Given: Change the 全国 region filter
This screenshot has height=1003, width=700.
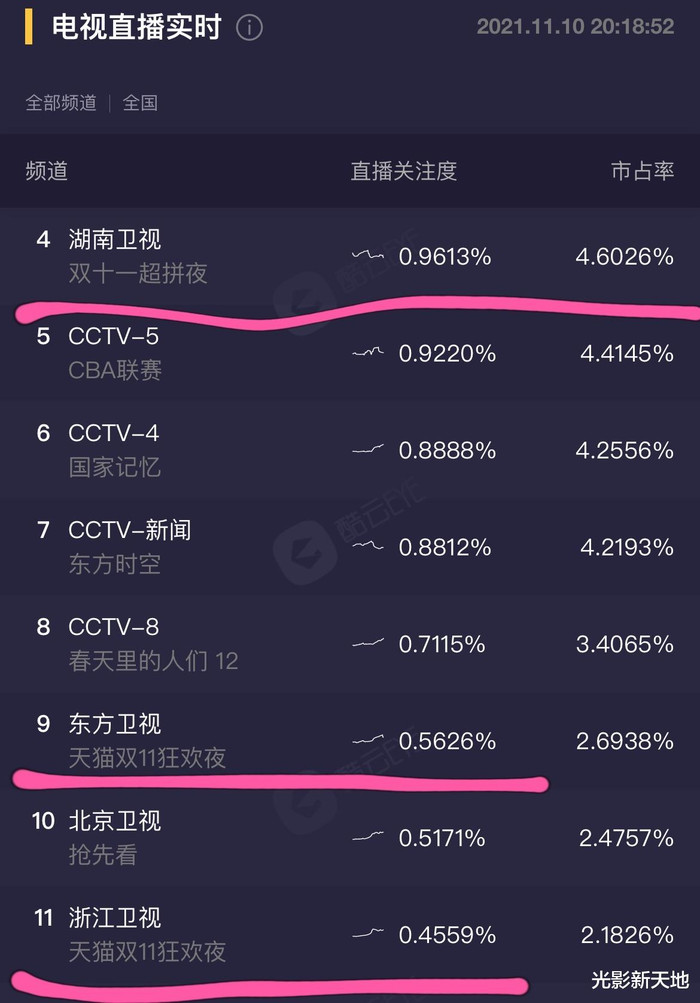Looking at the screenshot, I should coord(140,103).
